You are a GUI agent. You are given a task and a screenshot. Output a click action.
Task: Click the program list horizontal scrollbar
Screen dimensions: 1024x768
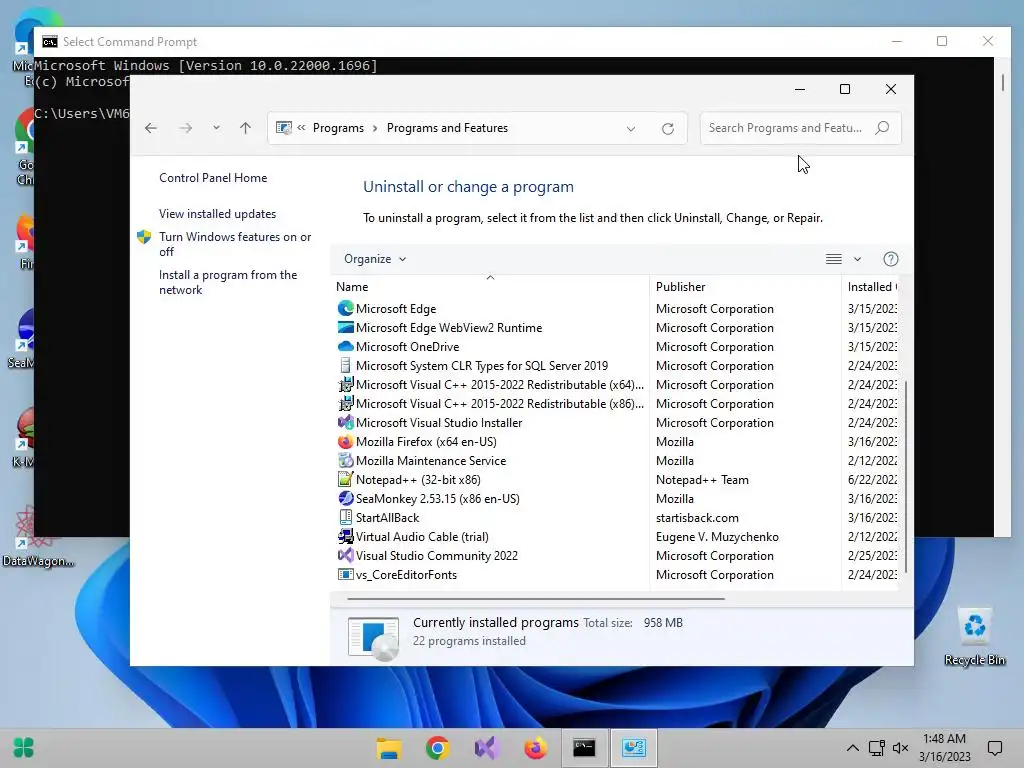pyautogui.click(x=536, y=598)
